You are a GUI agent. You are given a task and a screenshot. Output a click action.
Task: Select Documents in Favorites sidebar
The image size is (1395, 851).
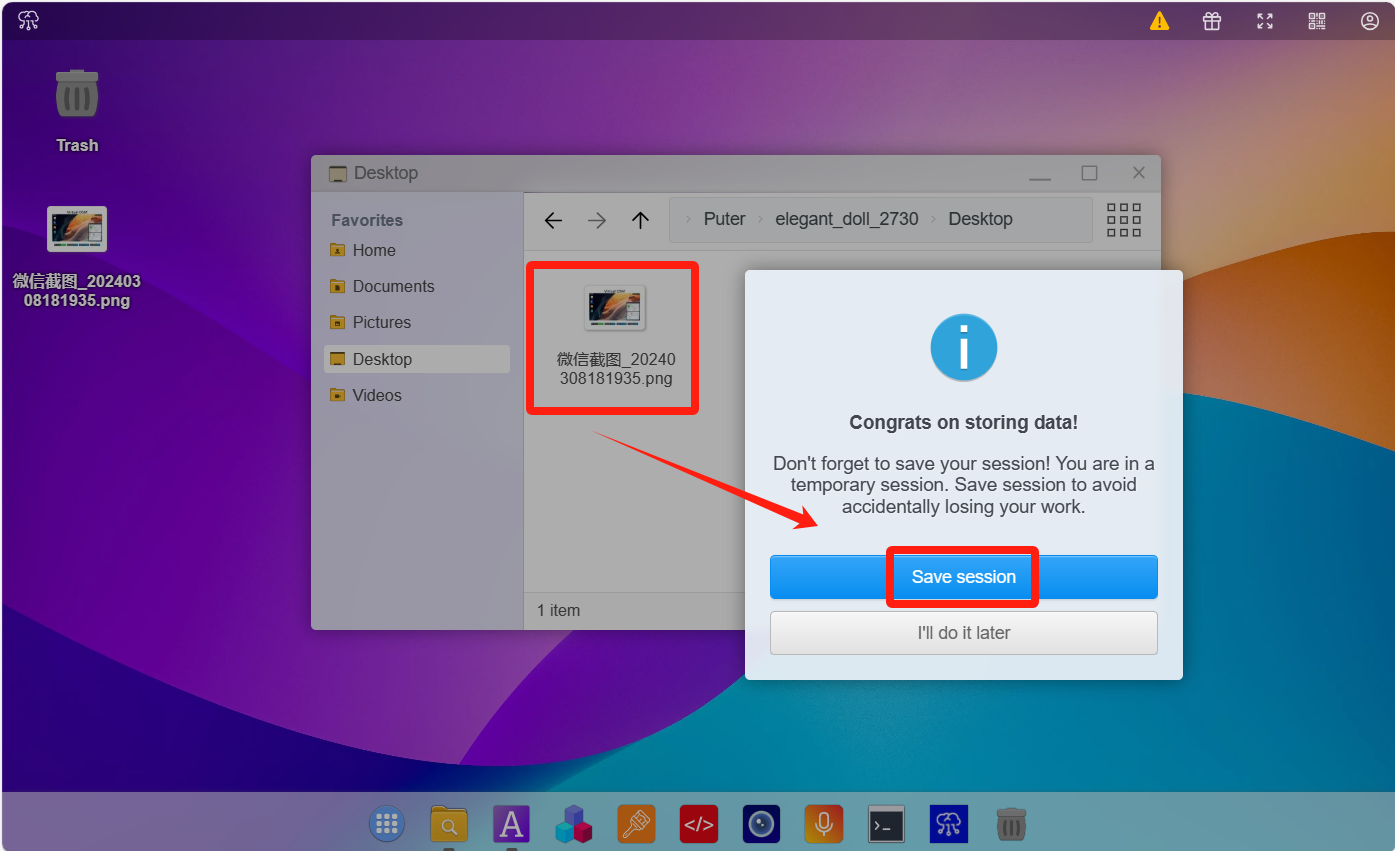[393, 286]
